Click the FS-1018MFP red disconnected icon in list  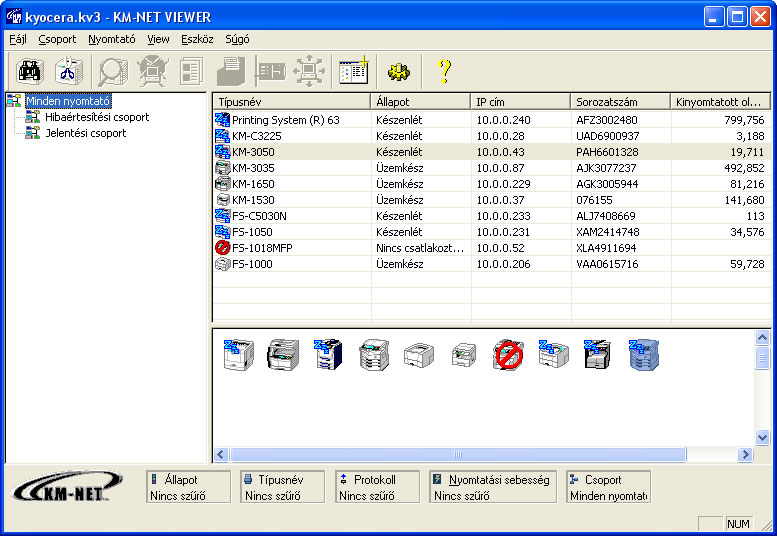point(222,248)
